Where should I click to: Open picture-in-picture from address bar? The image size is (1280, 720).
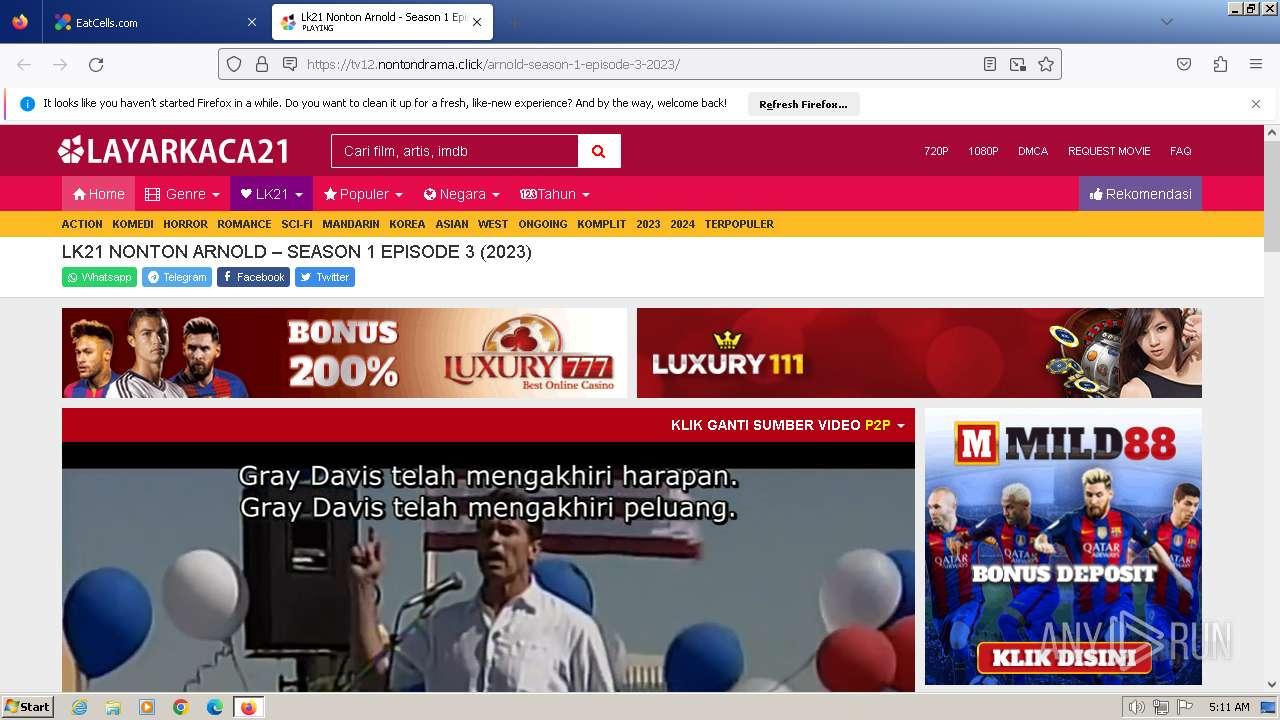click(1018, 64)
